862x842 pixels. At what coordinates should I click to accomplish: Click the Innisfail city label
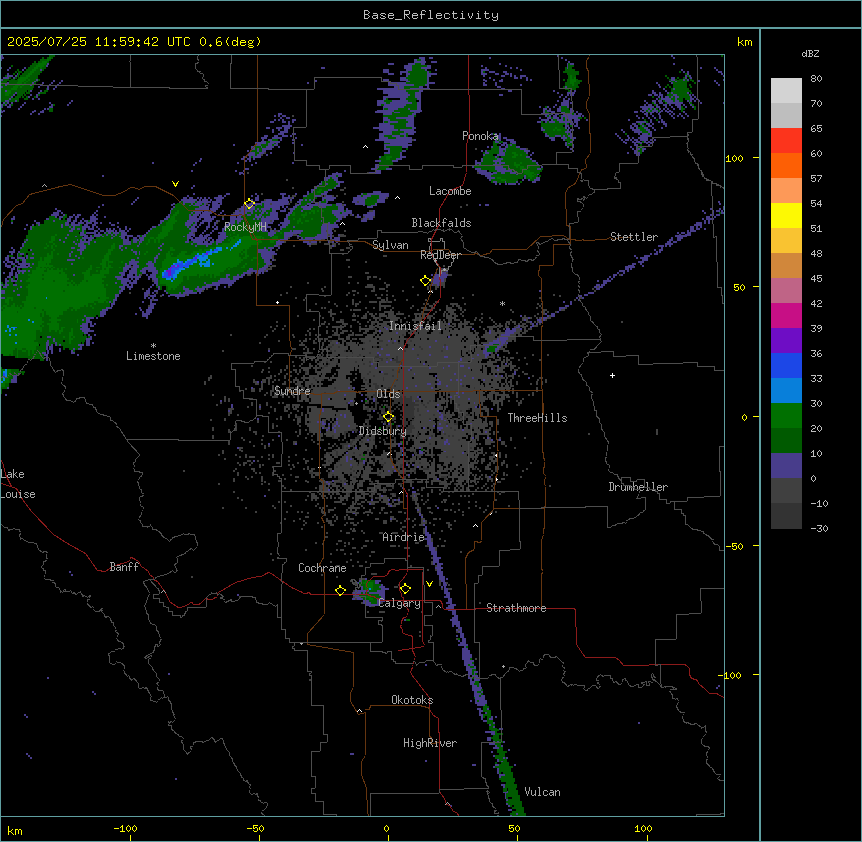pyautogui.click(x=415, y=326)
